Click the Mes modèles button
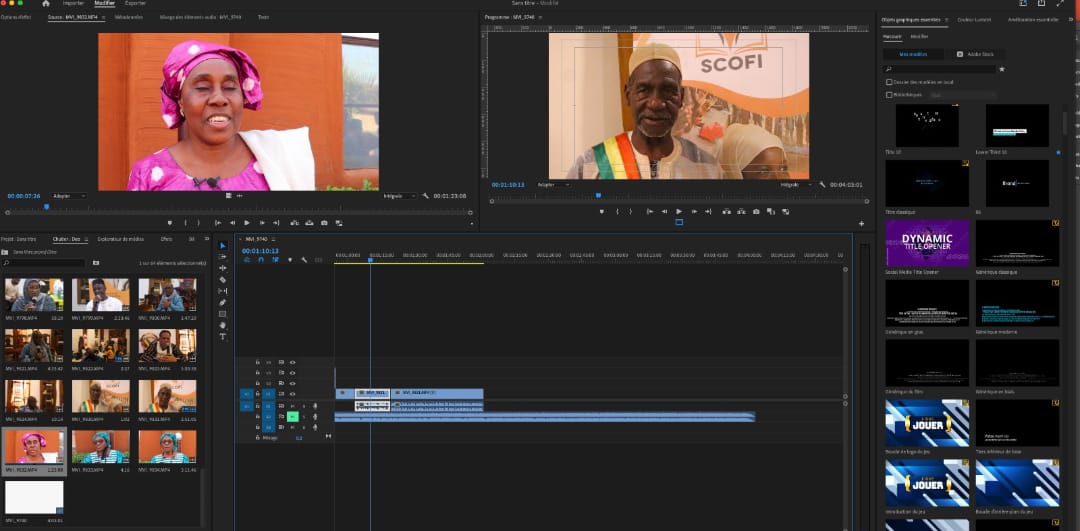Image resolution: width=1080 pixels, height=531 pixels. click(913, 54)
